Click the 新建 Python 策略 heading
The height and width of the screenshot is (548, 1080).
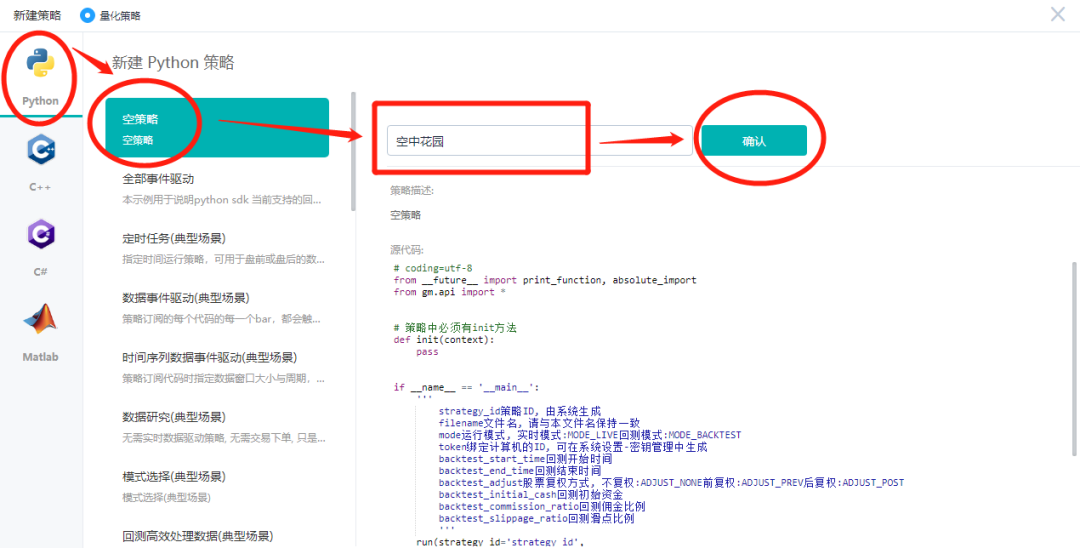click(x=173, y=63)
